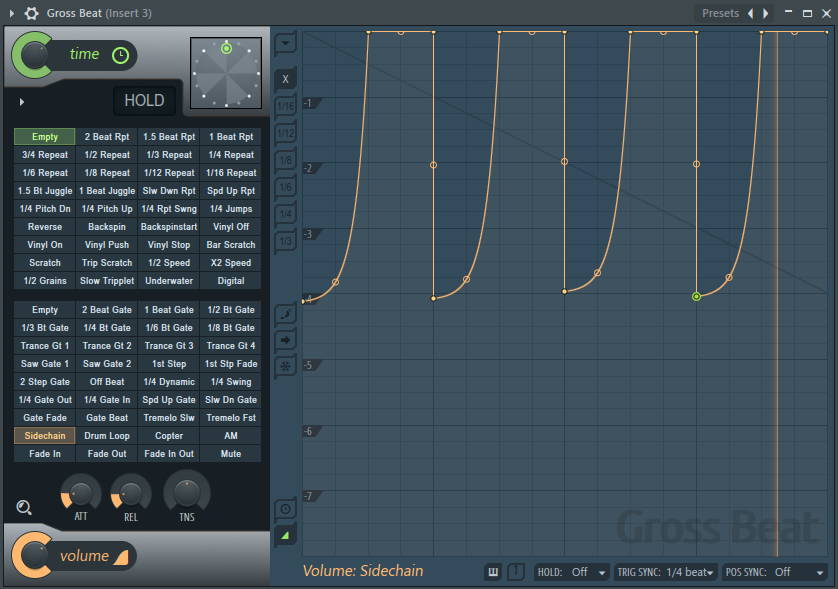Select the 1/4 Pitch Dn time preset
Image resolution: width=838 pixels, height=589 pixels.
click(45, 209)
